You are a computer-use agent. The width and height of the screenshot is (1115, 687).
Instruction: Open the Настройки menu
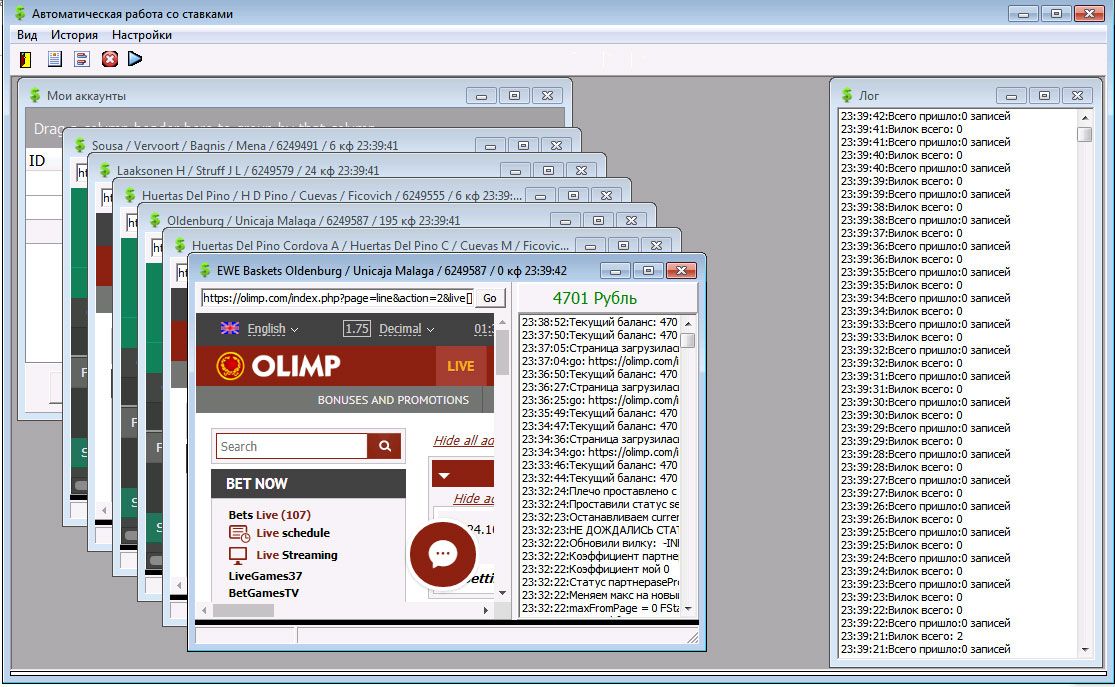click(x=141, y=35)
